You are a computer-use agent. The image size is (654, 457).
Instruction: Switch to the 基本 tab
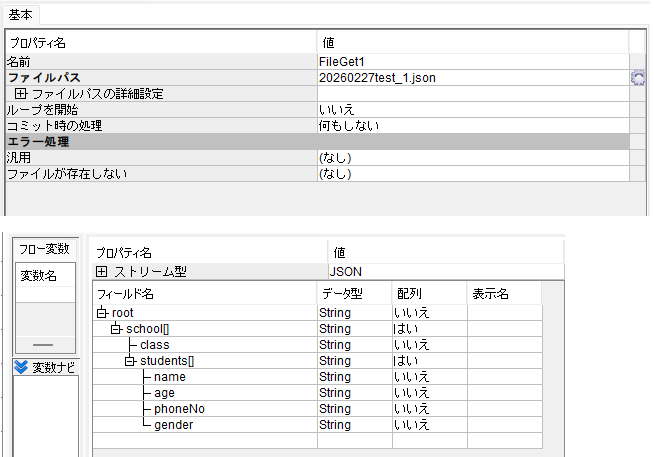point(21,14)
